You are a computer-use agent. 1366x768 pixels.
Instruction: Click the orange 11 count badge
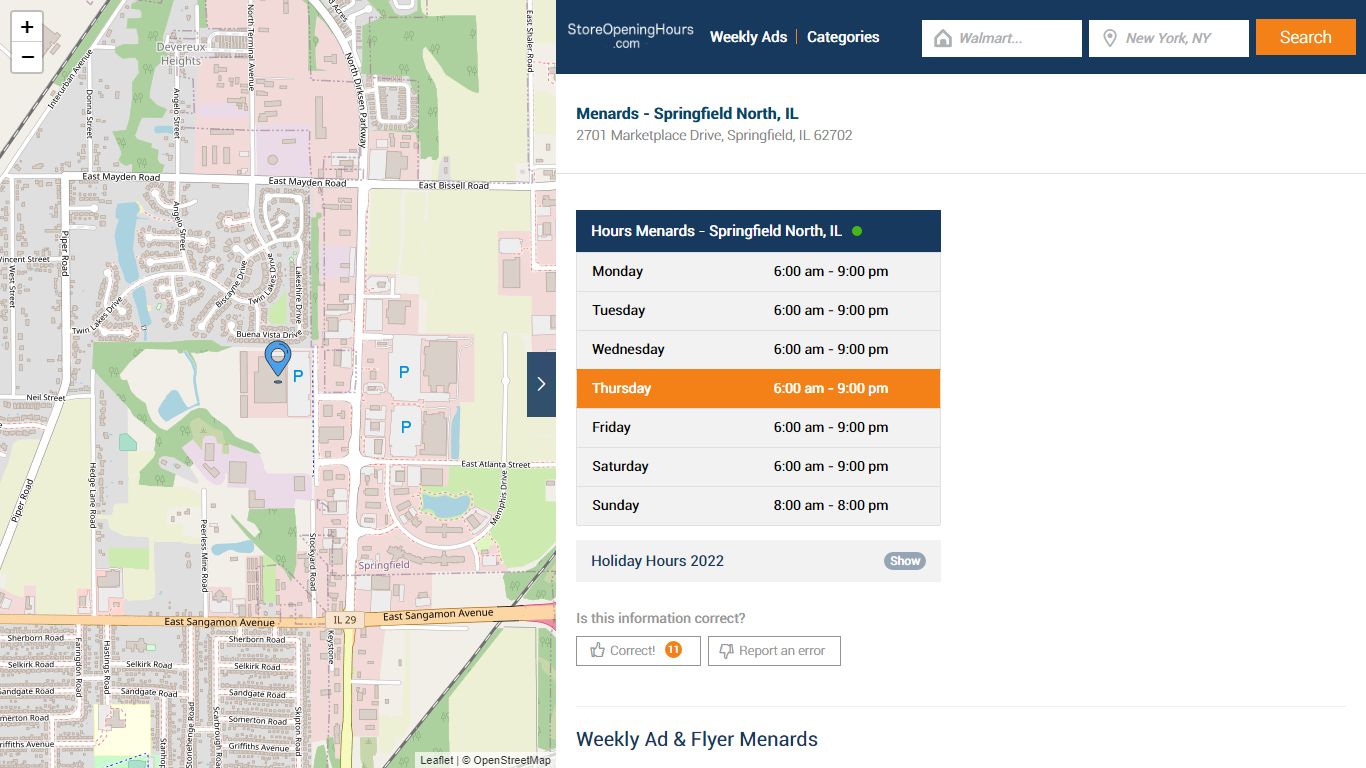[x=673, y=650]
